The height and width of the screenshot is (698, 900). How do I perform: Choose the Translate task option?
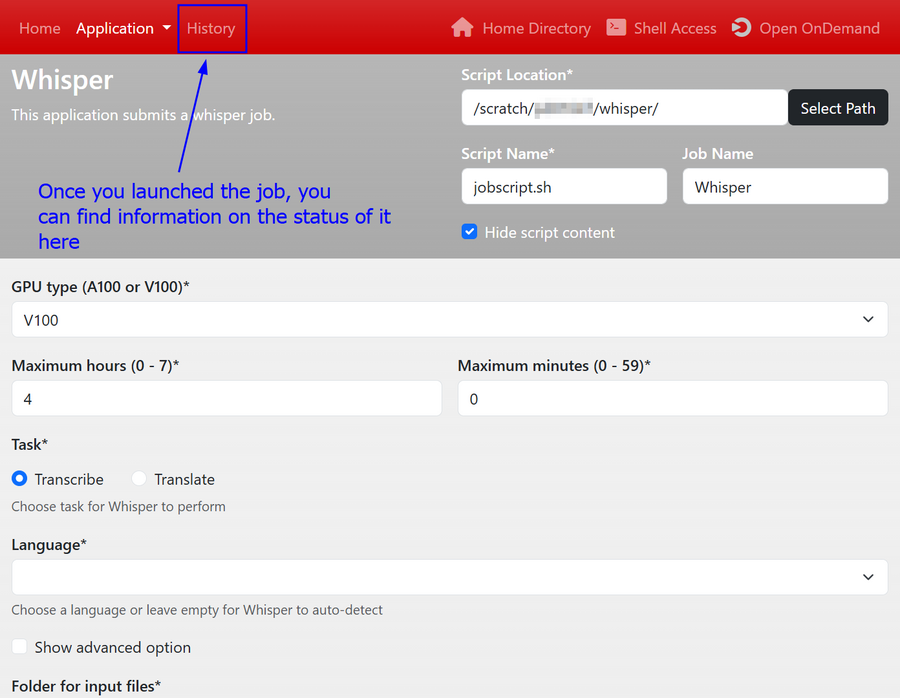pos(139,479)
